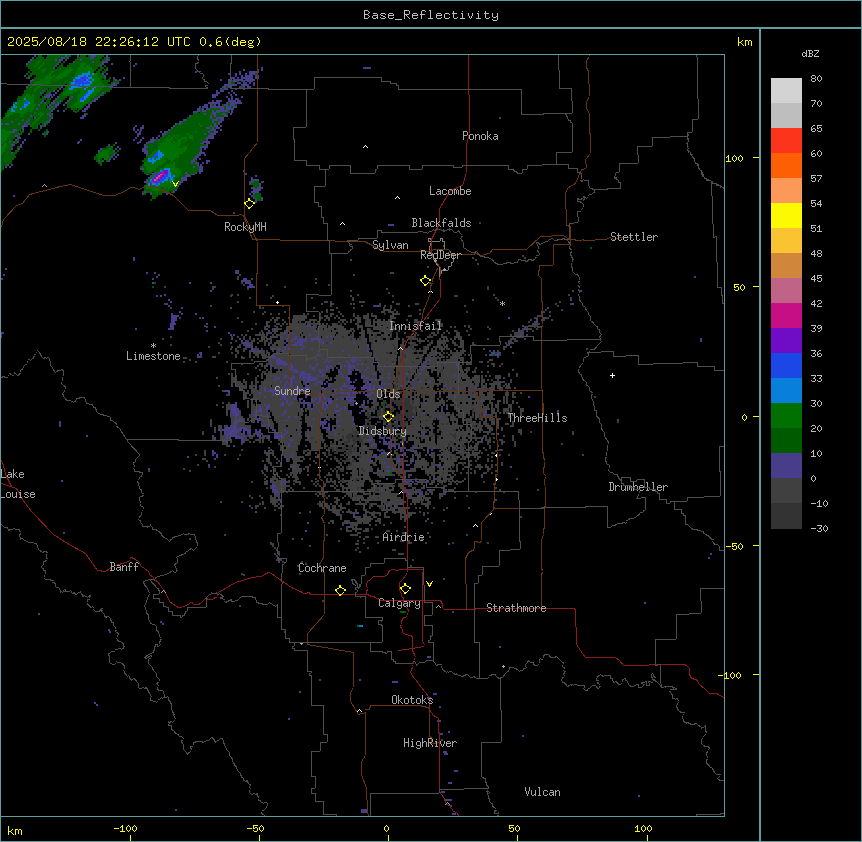Click the Olds label
This screenshot has height=842, width=862.
point(388,394)
